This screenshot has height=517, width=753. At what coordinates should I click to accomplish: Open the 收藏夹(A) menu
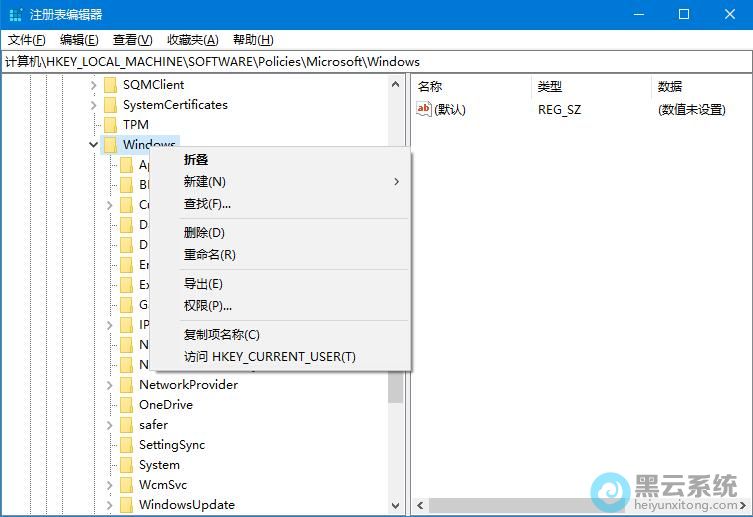(x=193, y=40)
